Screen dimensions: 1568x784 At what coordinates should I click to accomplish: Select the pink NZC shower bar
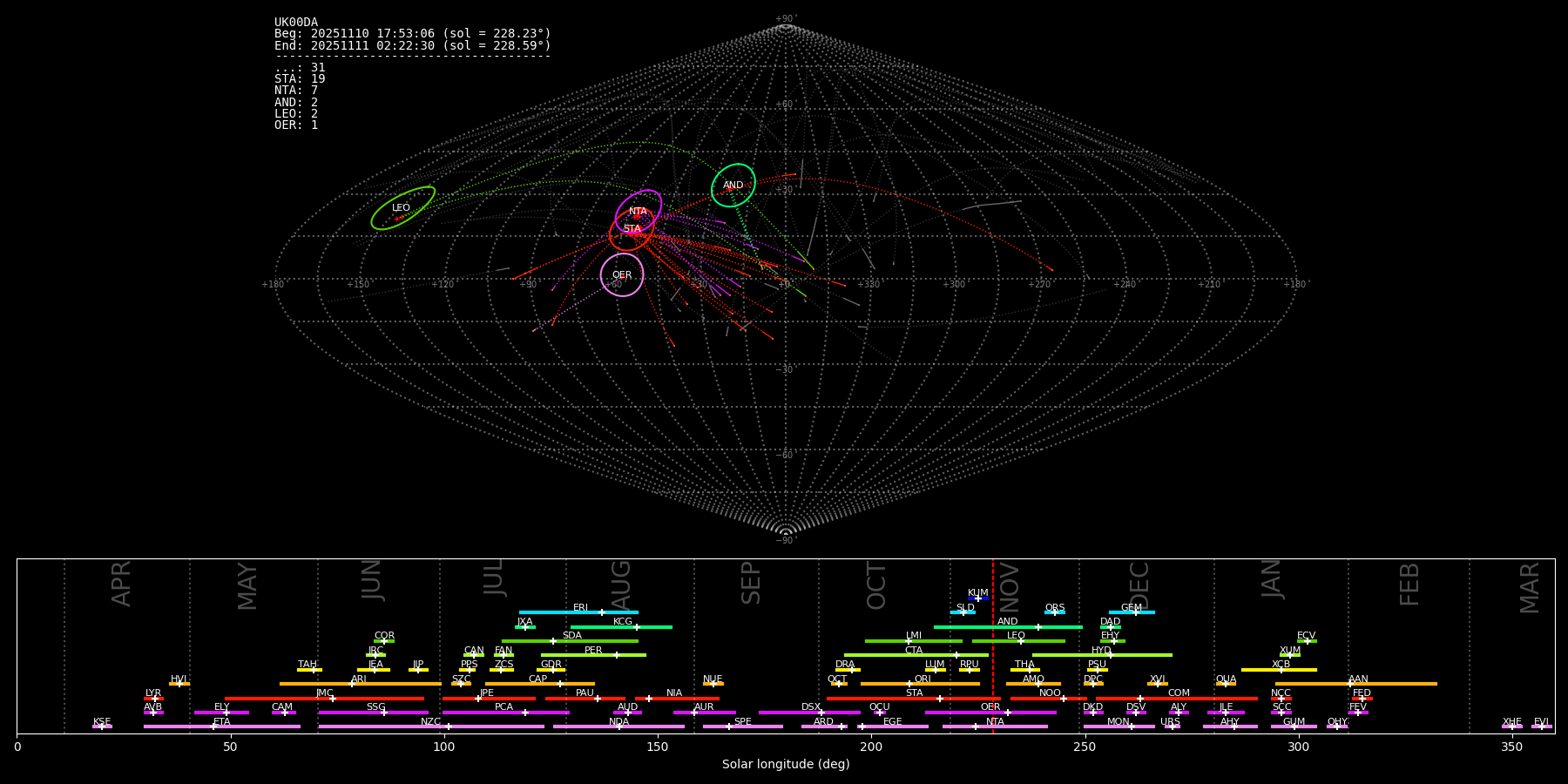tap(430, 727)
